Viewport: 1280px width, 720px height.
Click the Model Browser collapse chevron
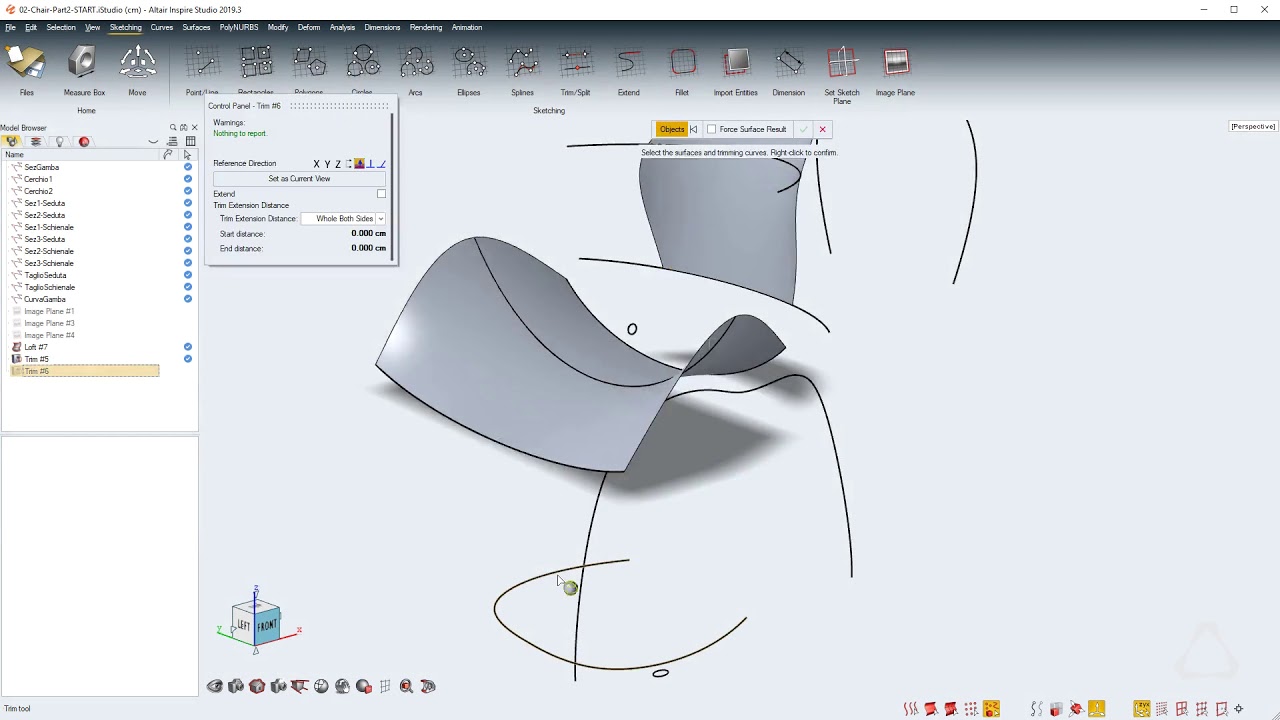(x=153, y=142)
